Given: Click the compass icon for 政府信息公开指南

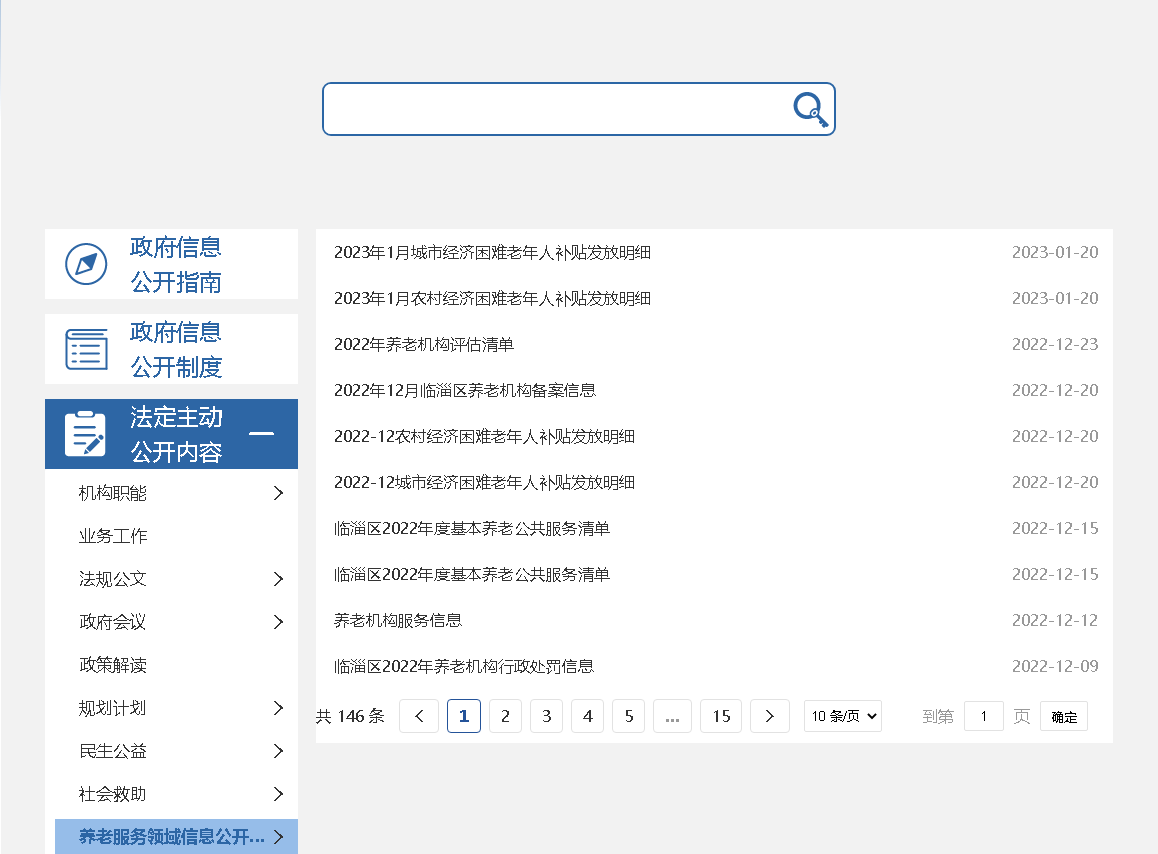Looking at the screenshot, I should pyautogui.click(x=86, y=264).
